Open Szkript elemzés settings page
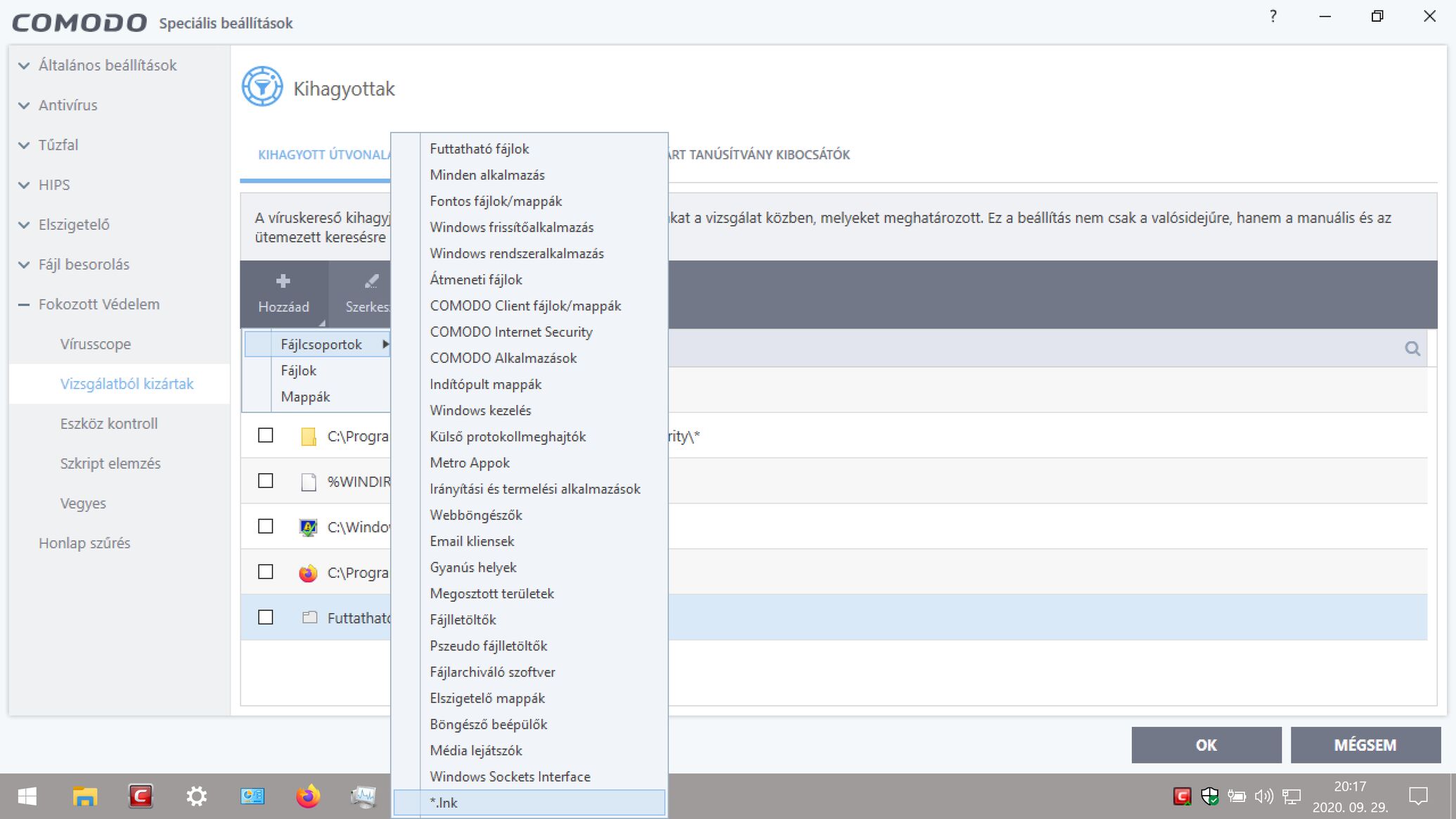Image resolution: width=1456 pixels, height=819 pixels. tap(110, 464)
